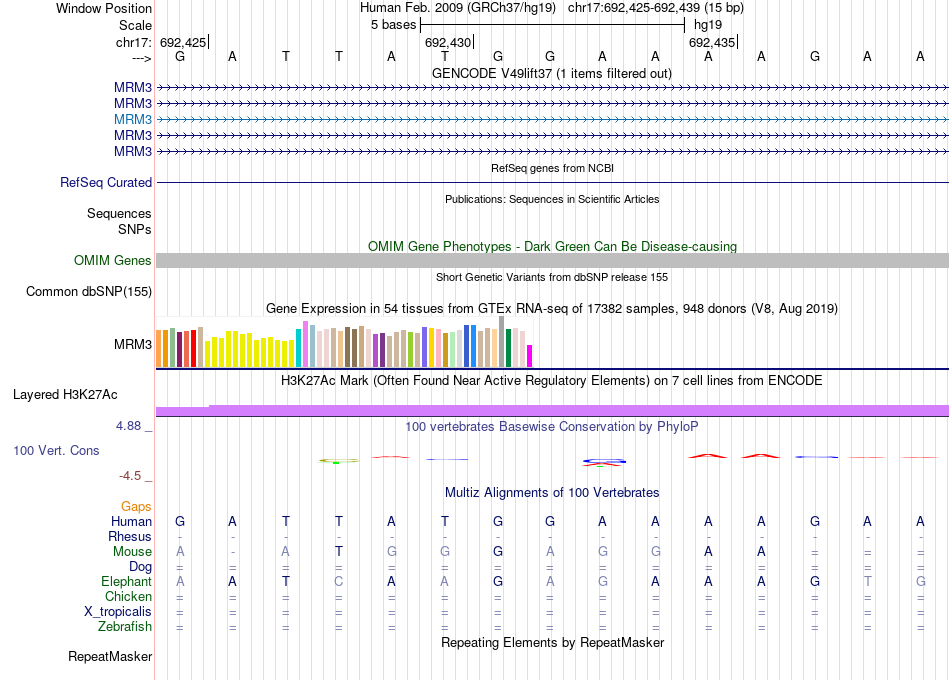Open Short Genetic Variants from dbSNP title
The height and width of the screenshot is (680, 950).
tap(552, 277)
